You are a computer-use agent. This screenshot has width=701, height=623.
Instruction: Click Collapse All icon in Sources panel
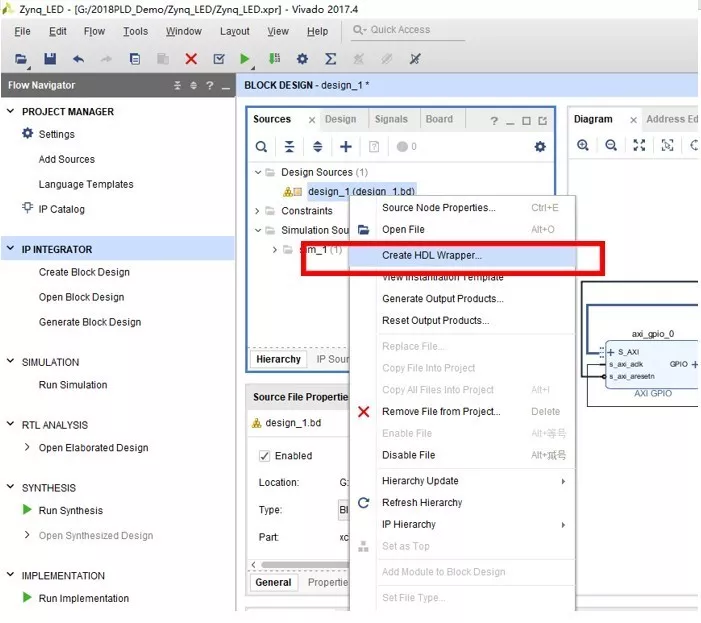(x=289, y=147)
